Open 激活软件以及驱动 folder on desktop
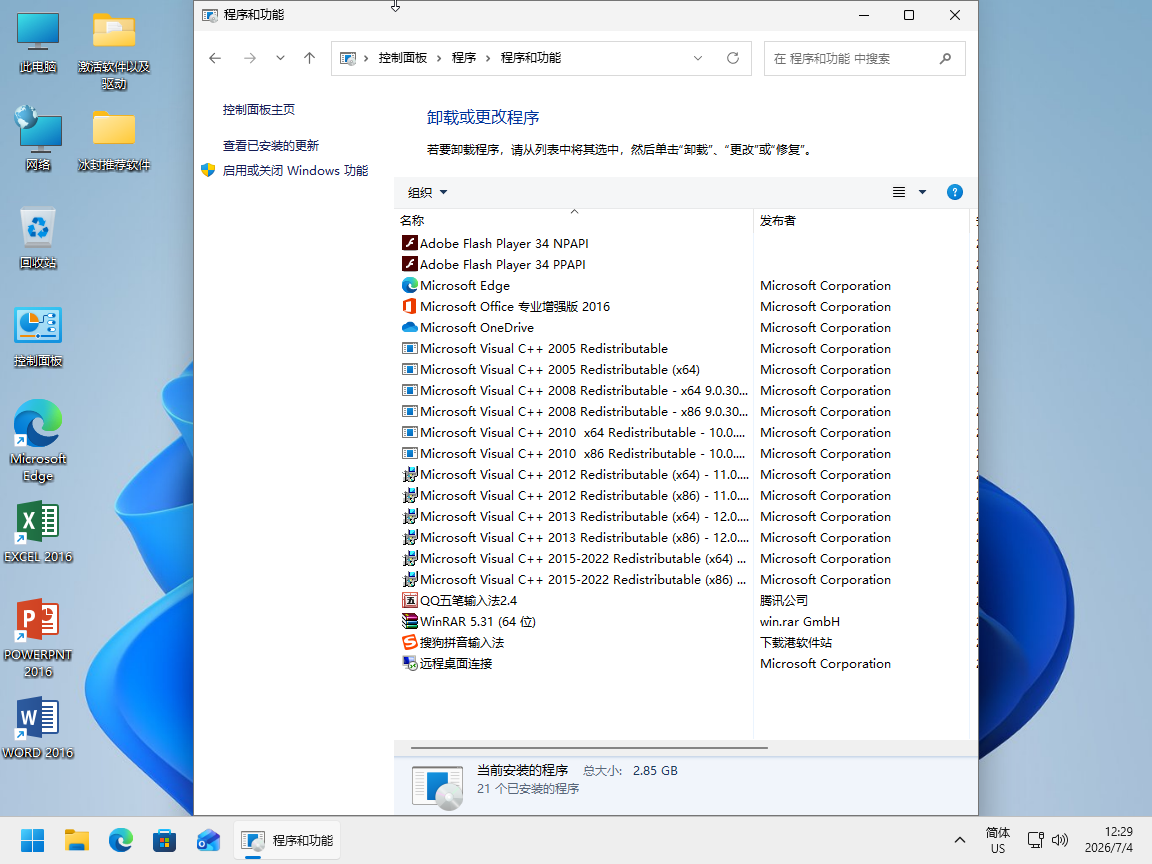Screen dimensions: 1152x864 pos(114,51)
